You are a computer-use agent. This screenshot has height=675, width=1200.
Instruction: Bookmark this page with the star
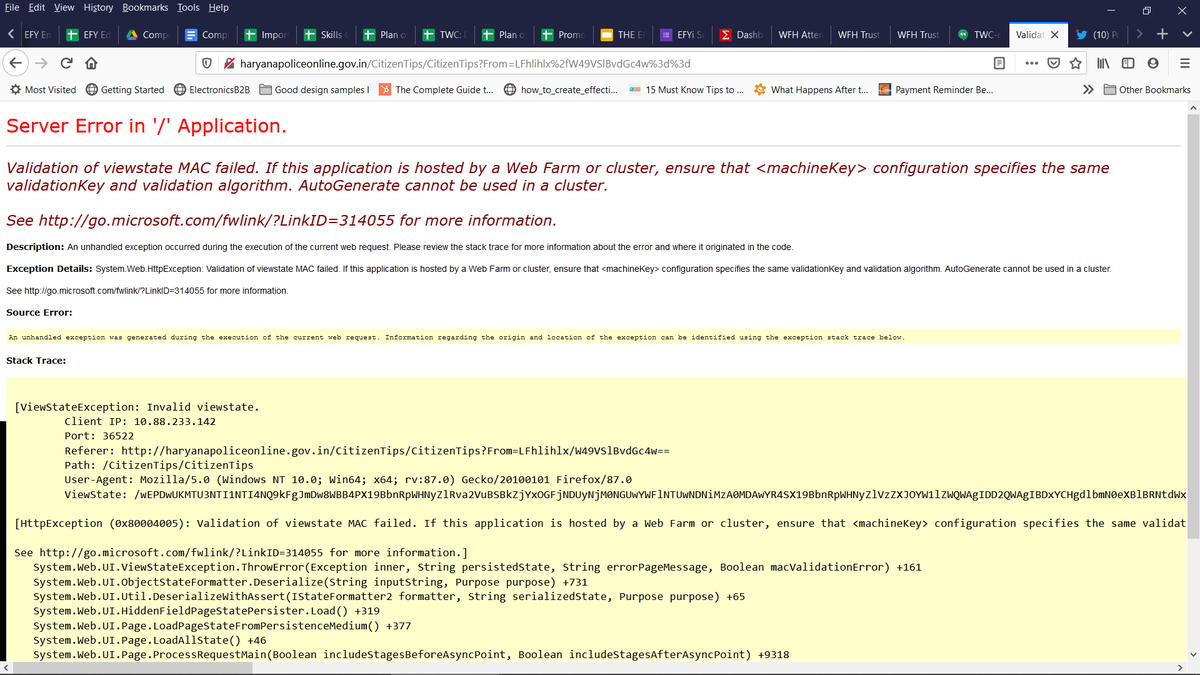coord(1075,63)
